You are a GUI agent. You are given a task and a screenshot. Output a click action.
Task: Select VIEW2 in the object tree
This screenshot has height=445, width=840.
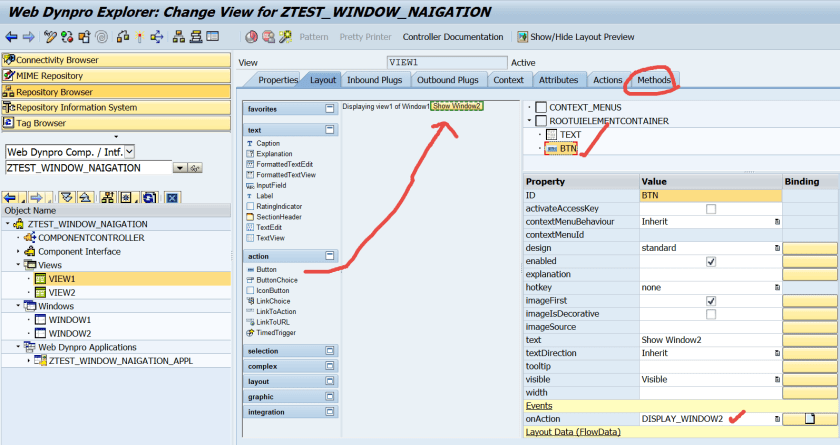click(x=62, y=292)
